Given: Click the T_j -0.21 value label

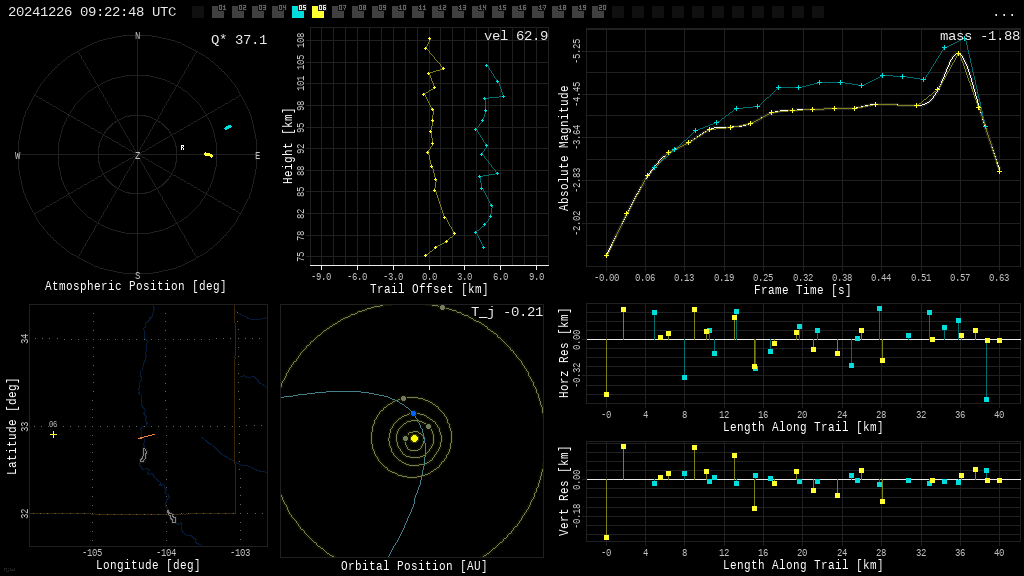Looking at the screenshot, I should coord(507,312).
